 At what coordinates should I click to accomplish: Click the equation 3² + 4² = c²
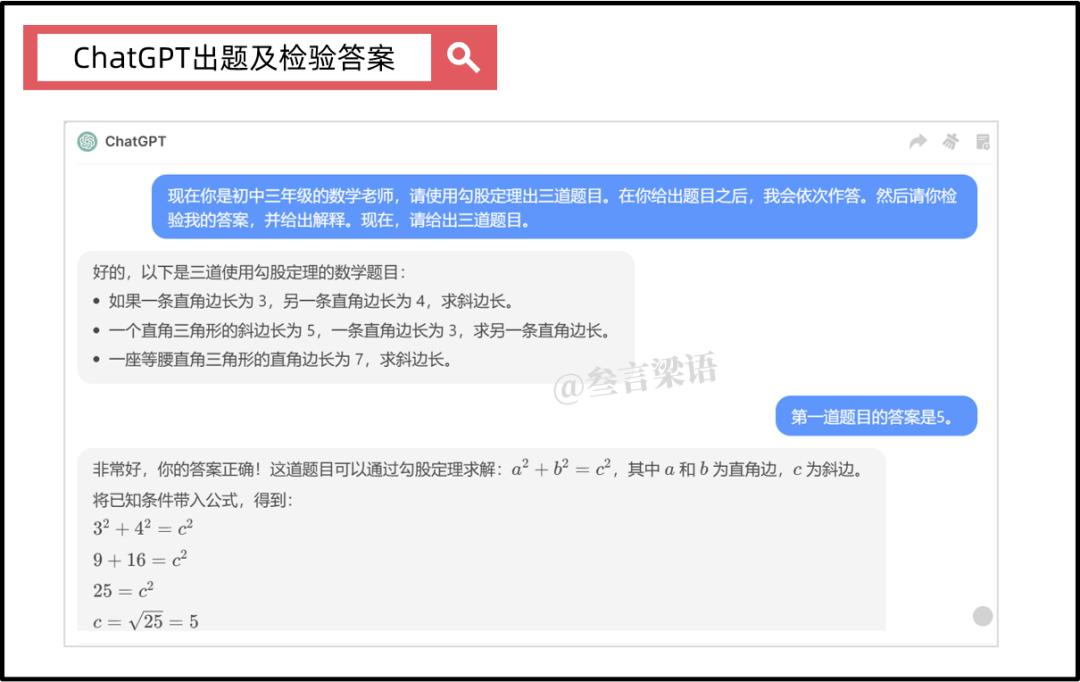(x=143, y=528)
